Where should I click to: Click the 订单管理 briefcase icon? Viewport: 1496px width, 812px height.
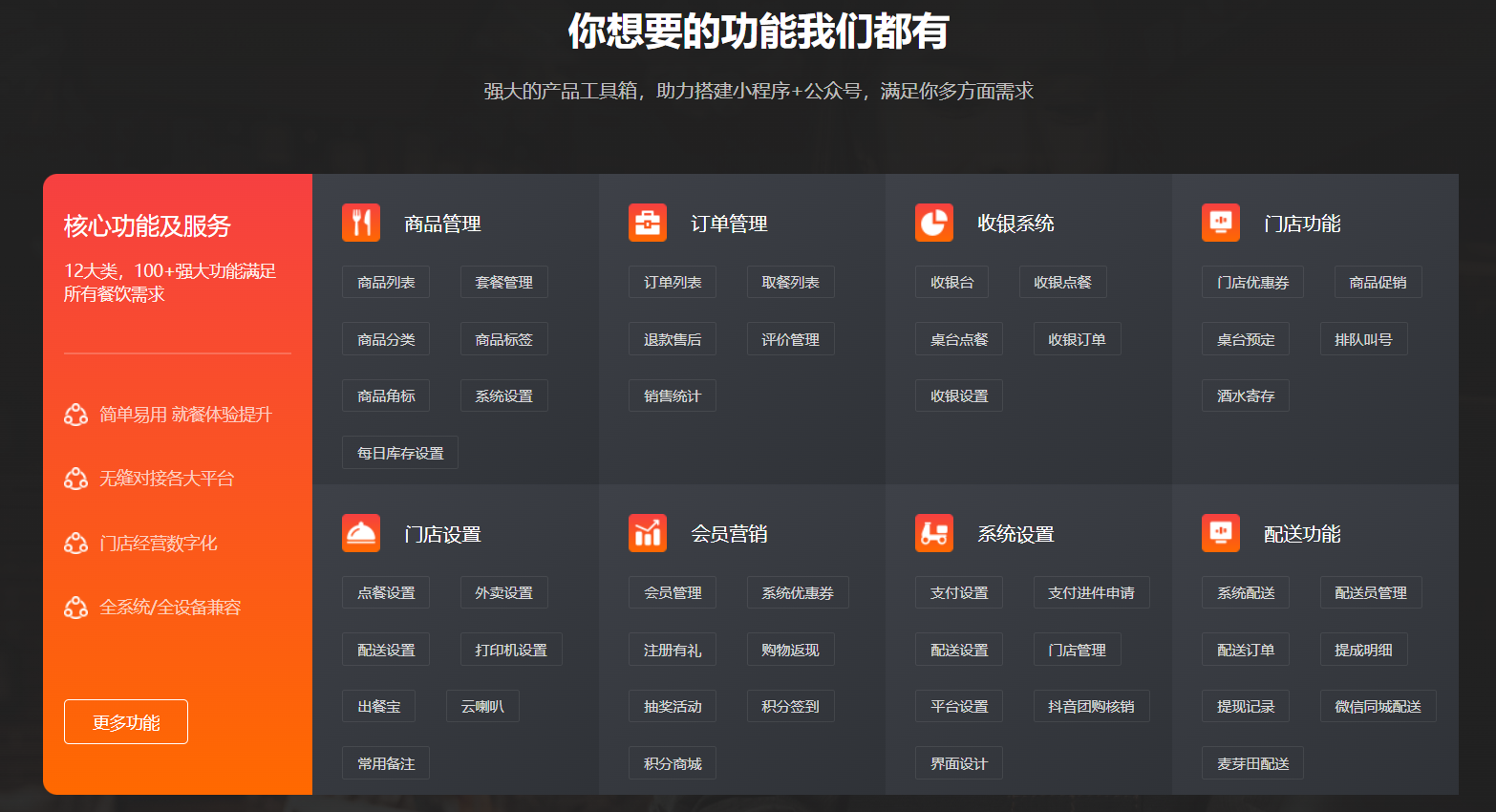coord(648,223)
